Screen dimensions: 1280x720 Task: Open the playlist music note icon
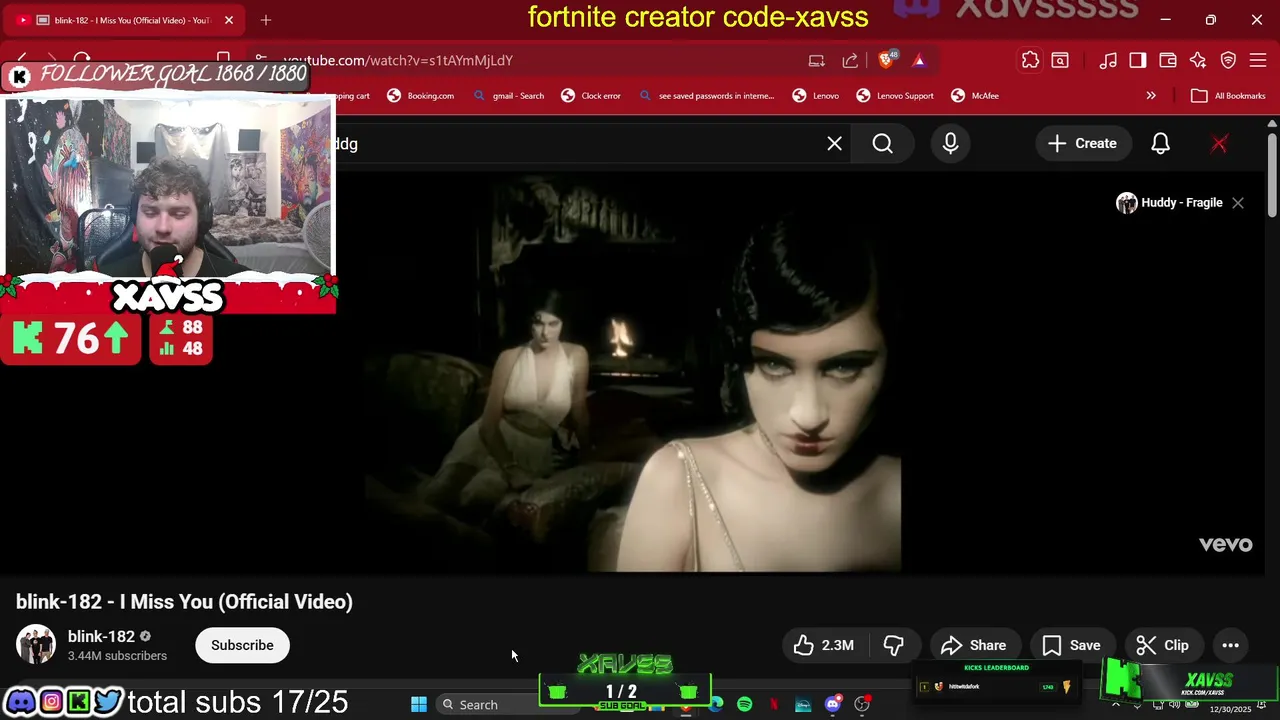(x=1108, y=60)
